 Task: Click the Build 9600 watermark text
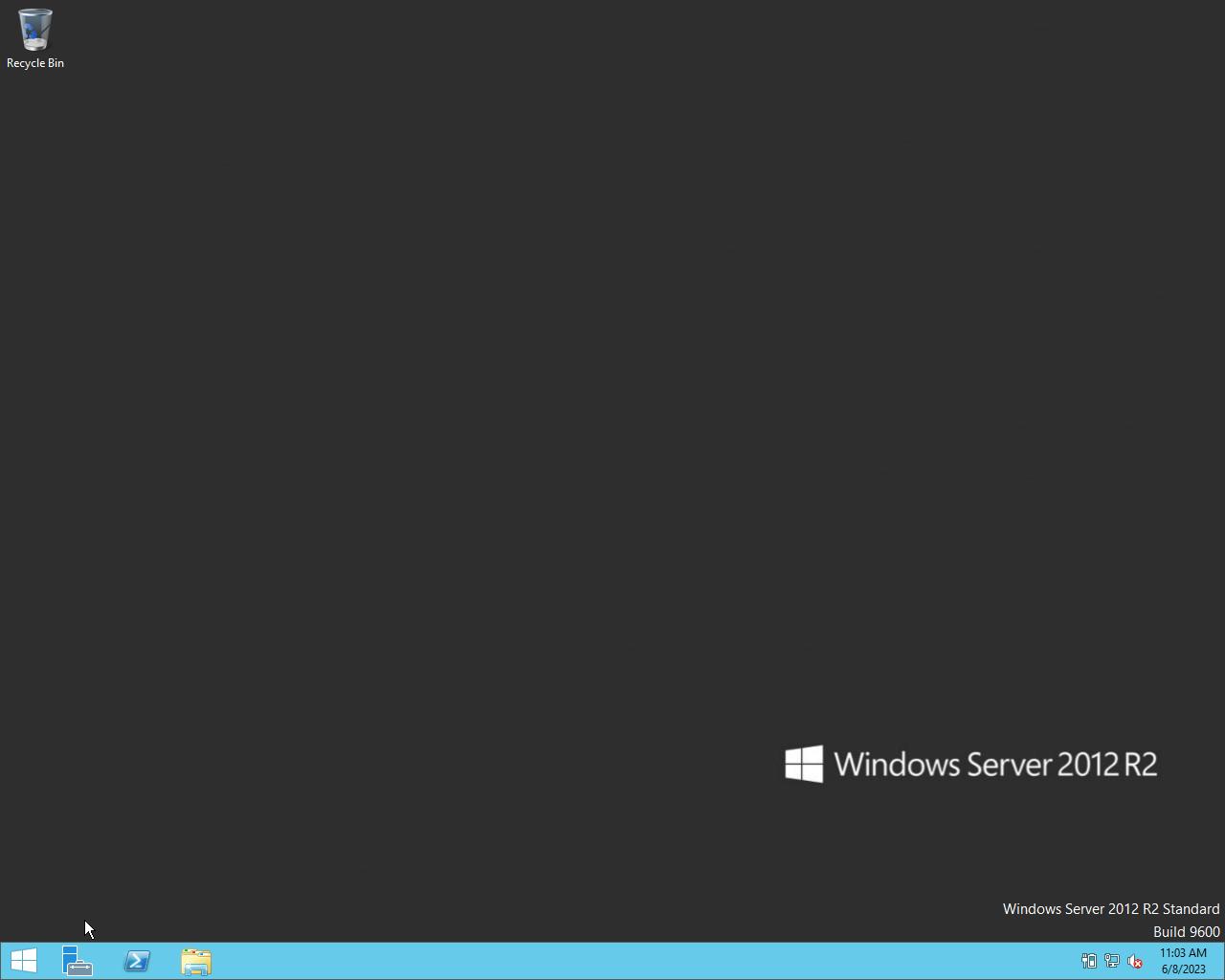click(1186, 932)
